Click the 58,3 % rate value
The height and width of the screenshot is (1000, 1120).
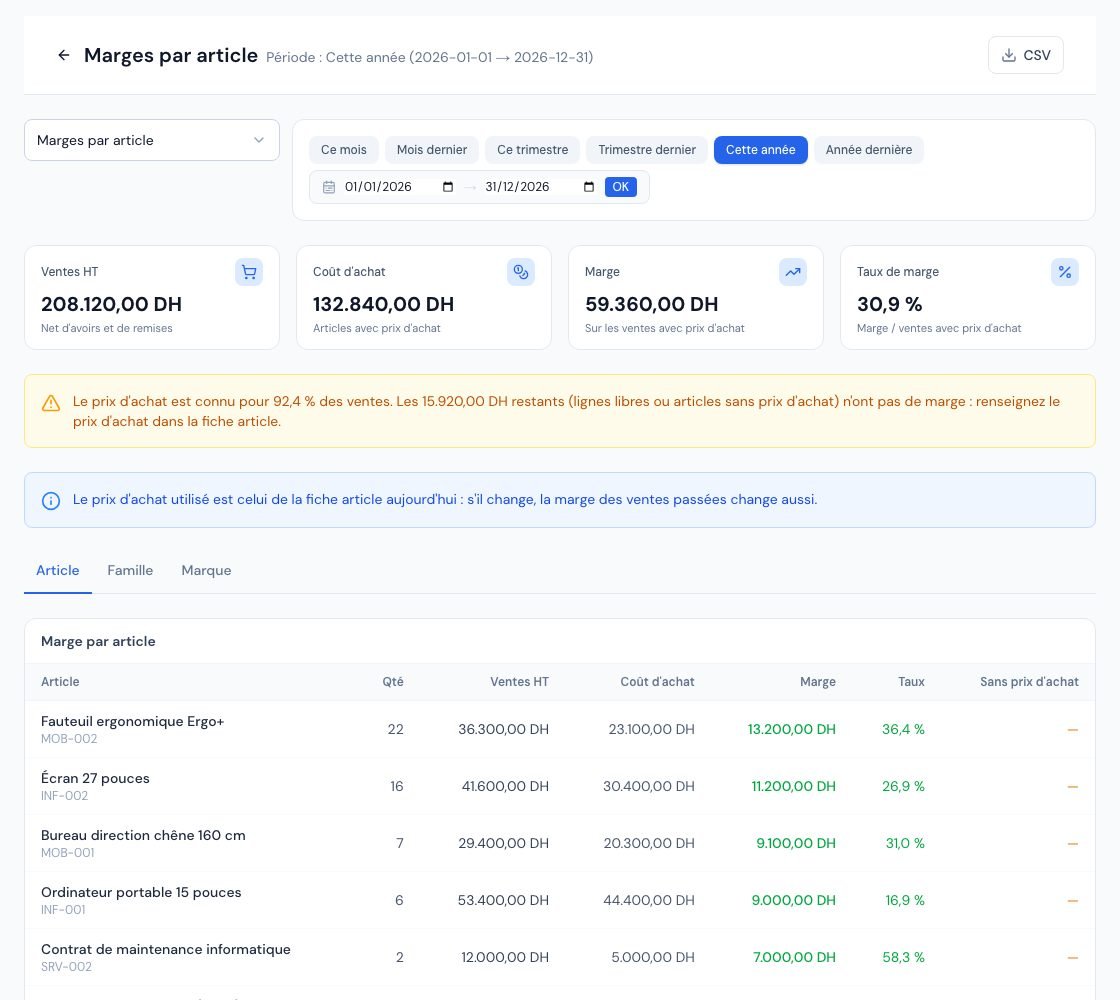(904, 957)
